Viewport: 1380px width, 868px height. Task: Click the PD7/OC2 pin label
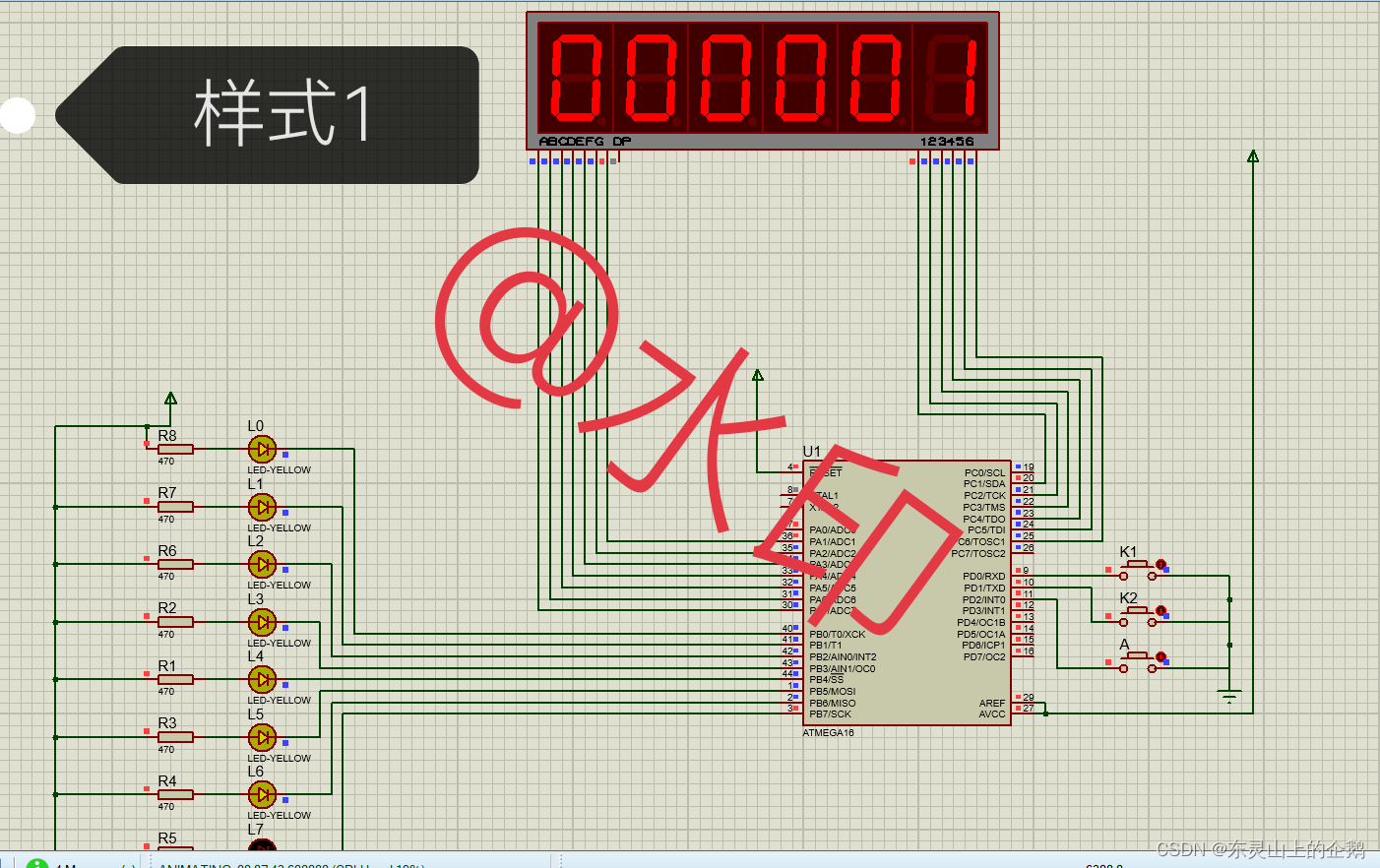tap(984, 657)
